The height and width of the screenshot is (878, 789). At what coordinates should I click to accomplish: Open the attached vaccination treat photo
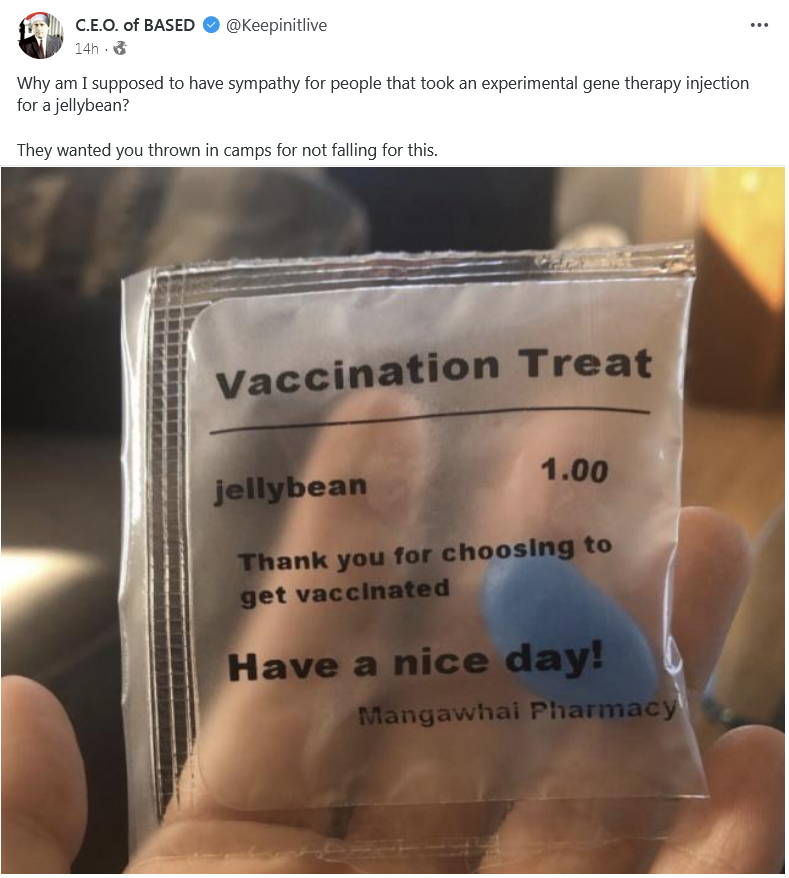click(393, 520)
